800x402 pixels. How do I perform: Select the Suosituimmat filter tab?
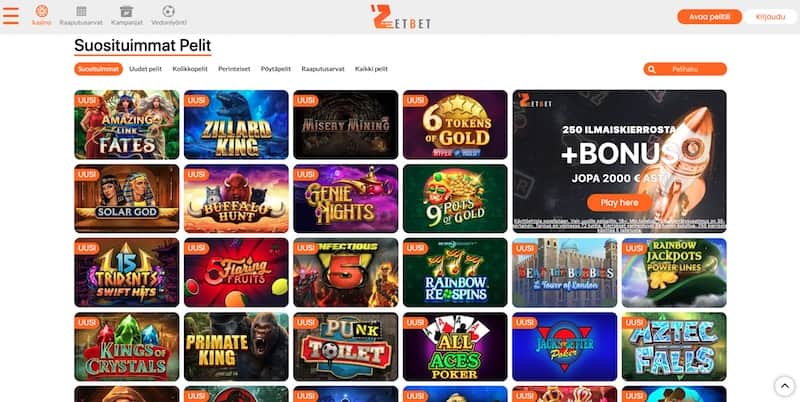pyautogui.click(x=98, y=69)
